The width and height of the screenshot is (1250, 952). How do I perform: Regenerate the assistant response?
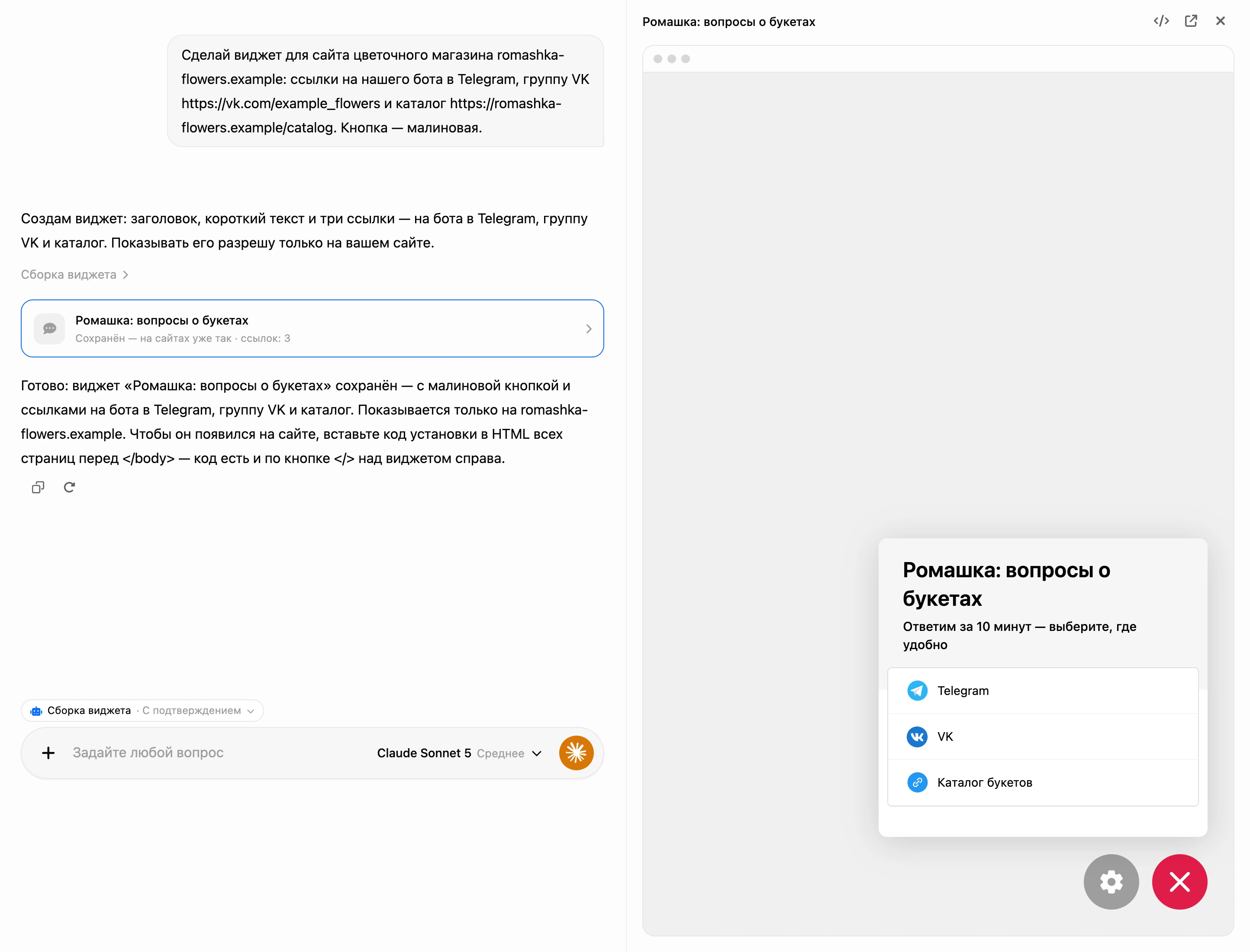coord(69,487)
